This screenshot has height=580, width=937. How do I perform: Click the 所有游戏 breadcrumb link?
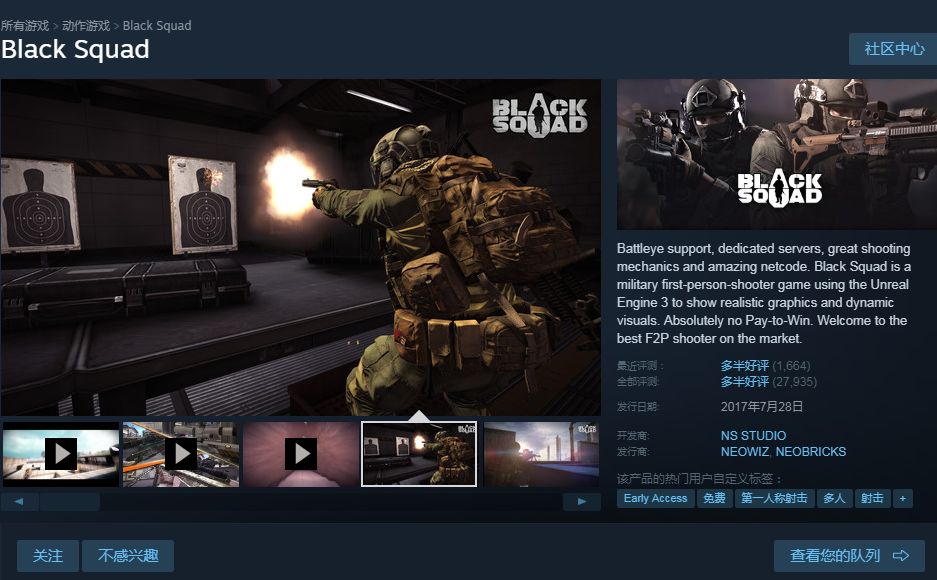coord(25,26)
